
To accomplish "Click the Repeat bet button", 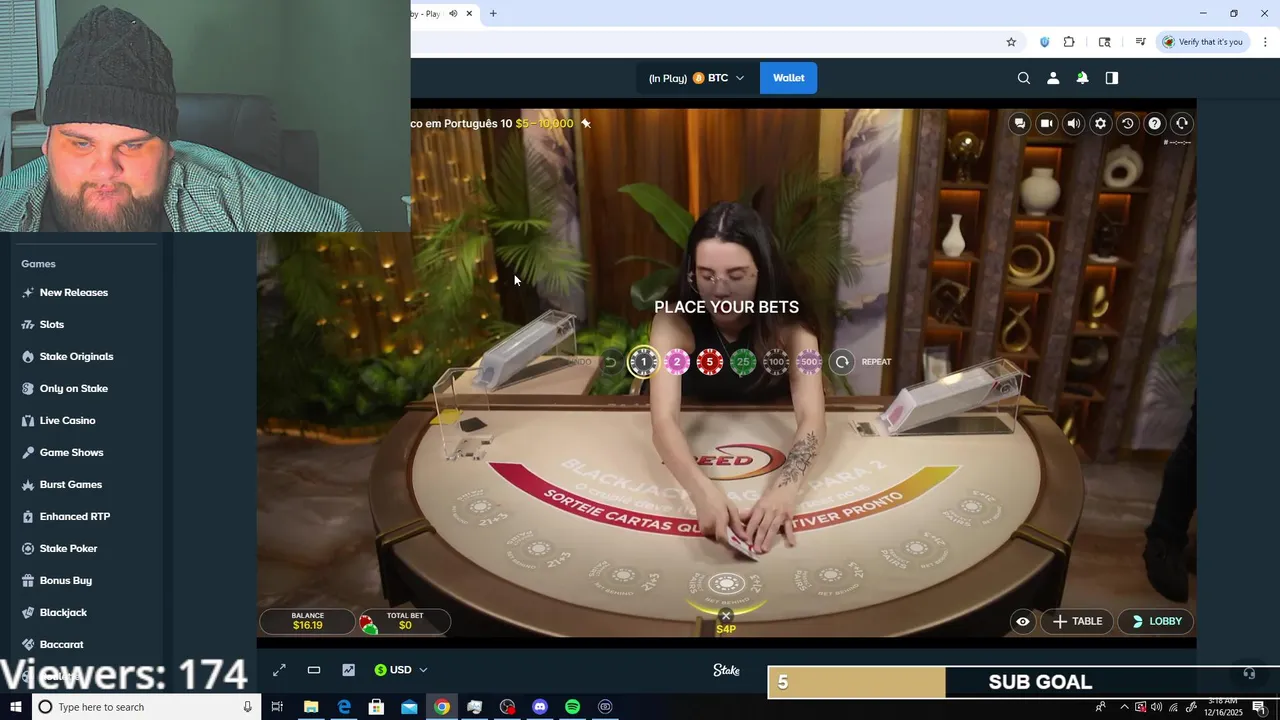I will [x=842, y=362].
